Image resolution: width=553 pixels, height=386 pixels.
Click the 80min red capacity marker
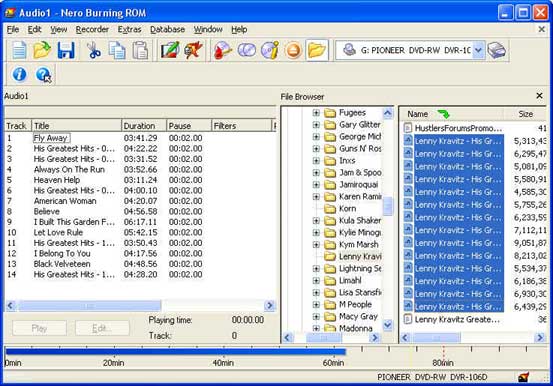click(x=443, y=353)
